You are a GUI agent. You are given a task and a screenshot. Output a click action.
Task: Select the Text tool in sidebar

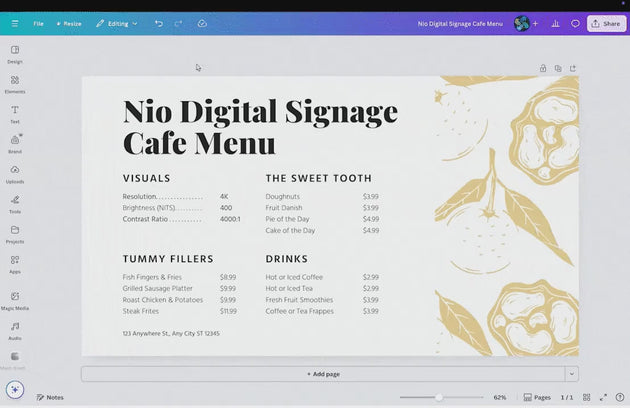(15, 113)
